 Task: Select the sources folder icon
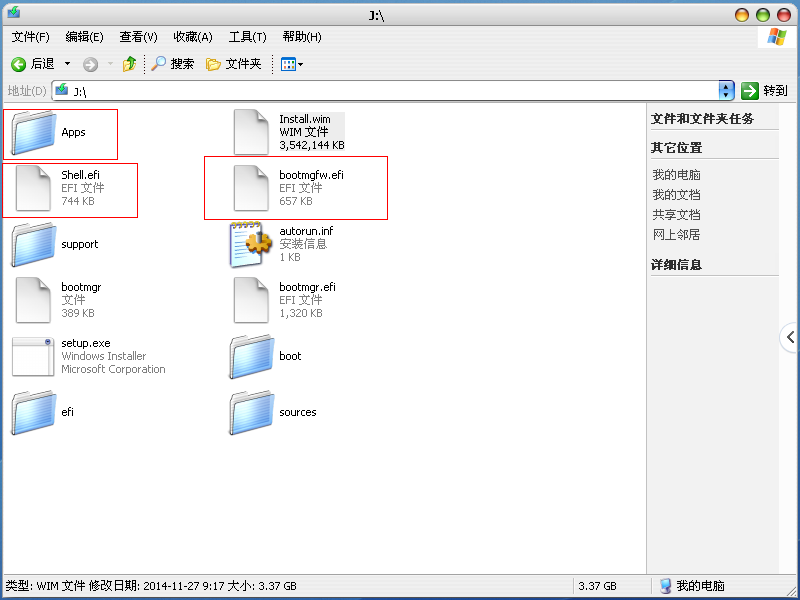[x=251, y=412]
